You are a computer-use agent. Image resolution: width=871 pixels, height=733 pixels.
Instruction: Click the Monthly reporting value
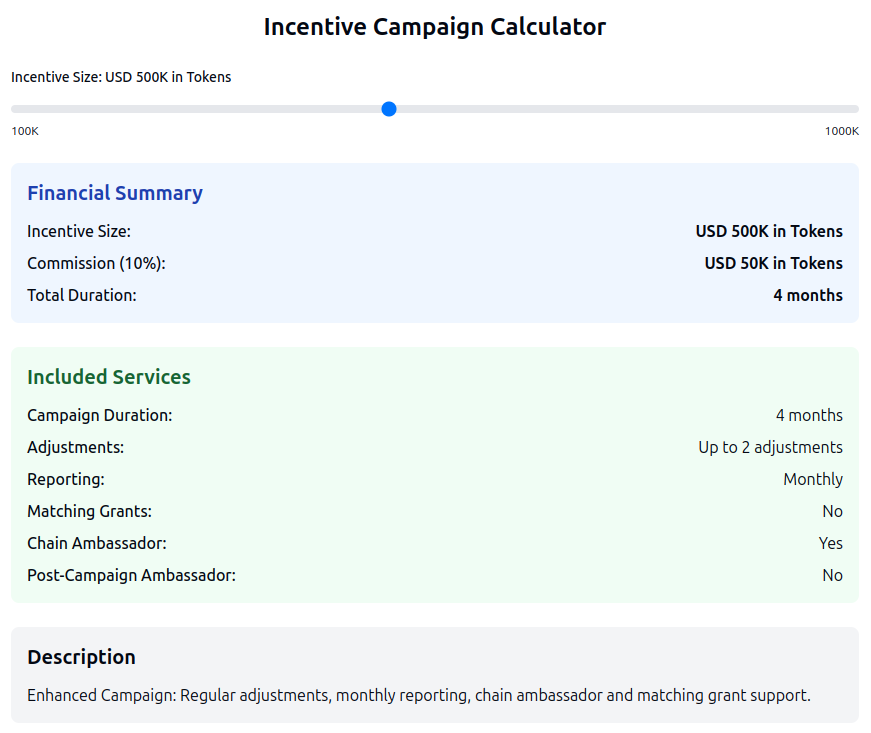point(813,479)
